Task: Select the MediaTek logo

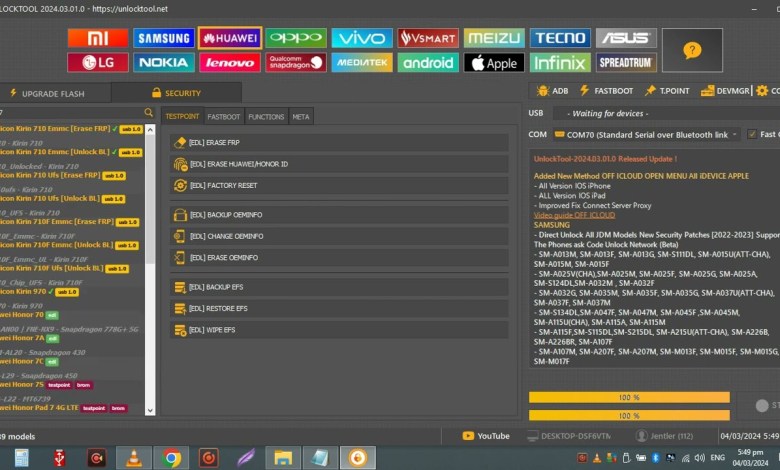Action: [362, 63]
